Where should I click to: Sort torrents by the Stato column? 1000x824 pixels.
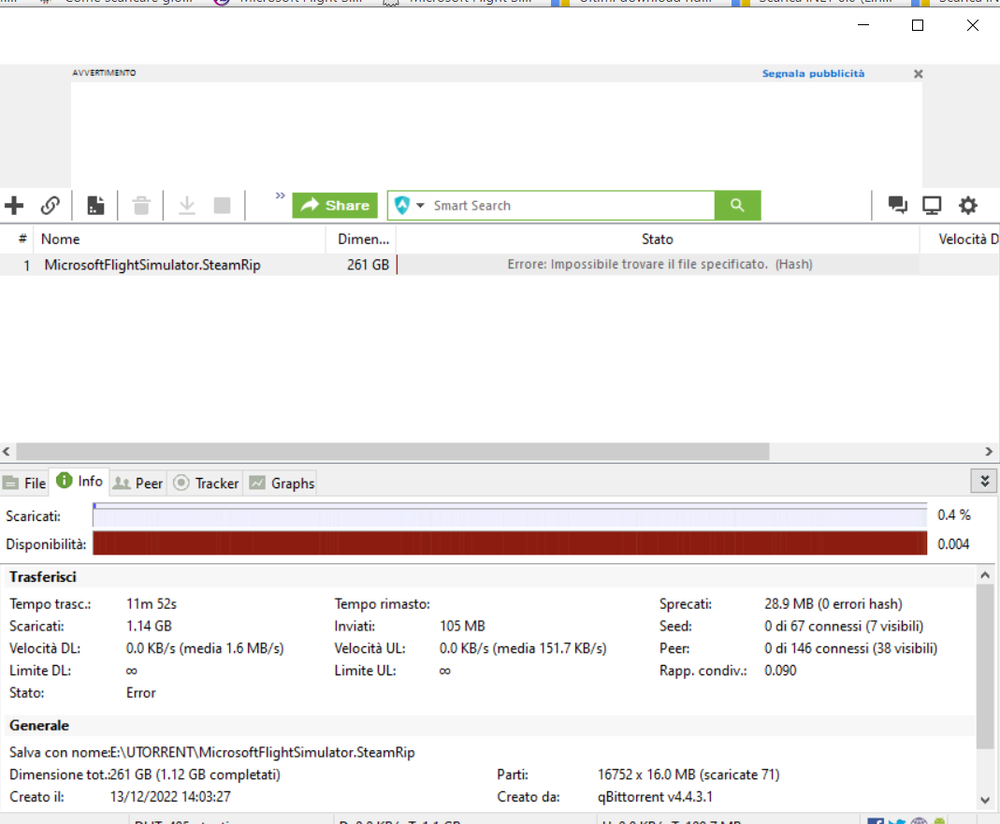[657, 239]
